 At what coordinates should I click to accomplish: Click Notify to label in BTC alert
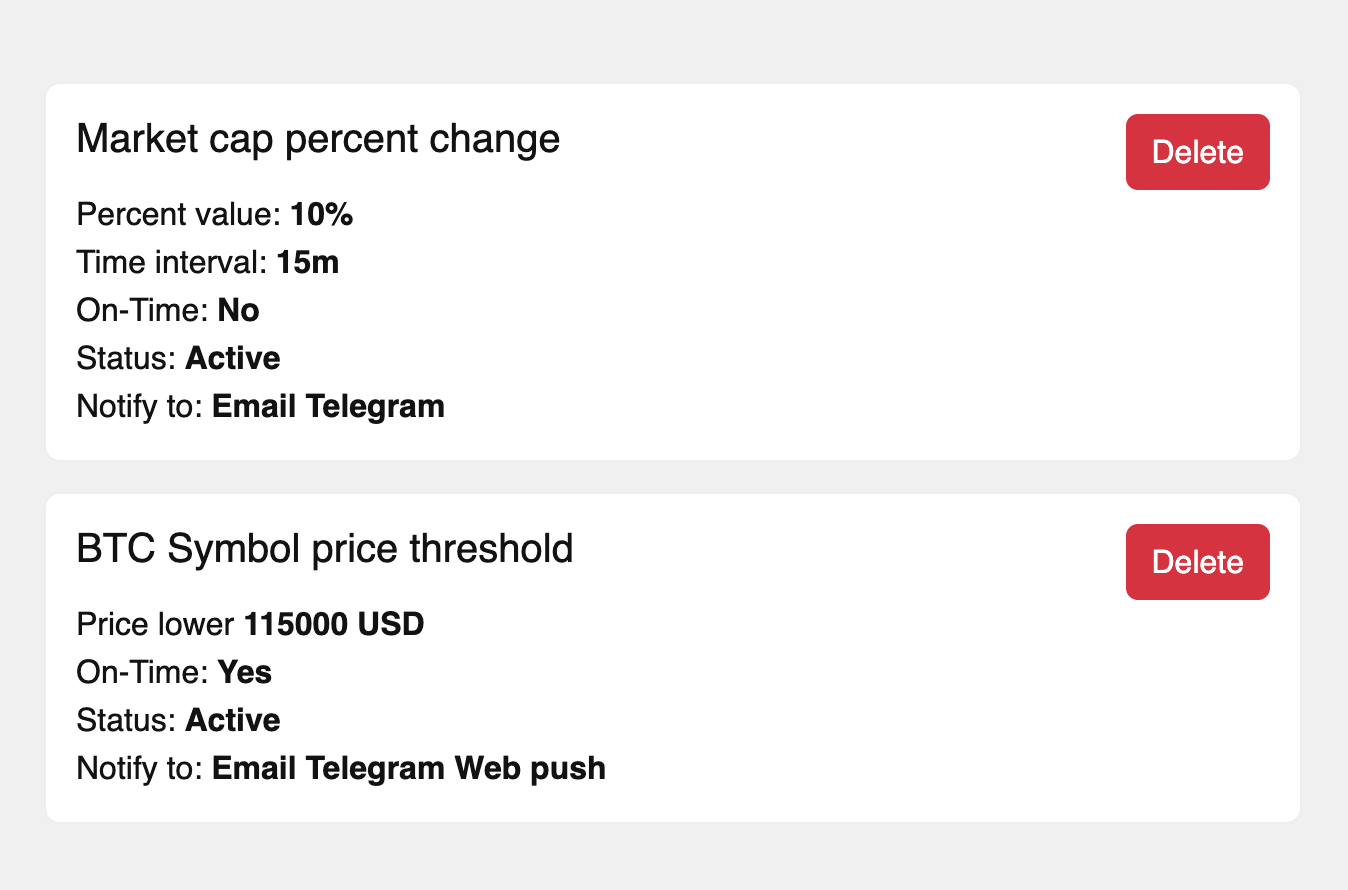(x=140, y=769)
